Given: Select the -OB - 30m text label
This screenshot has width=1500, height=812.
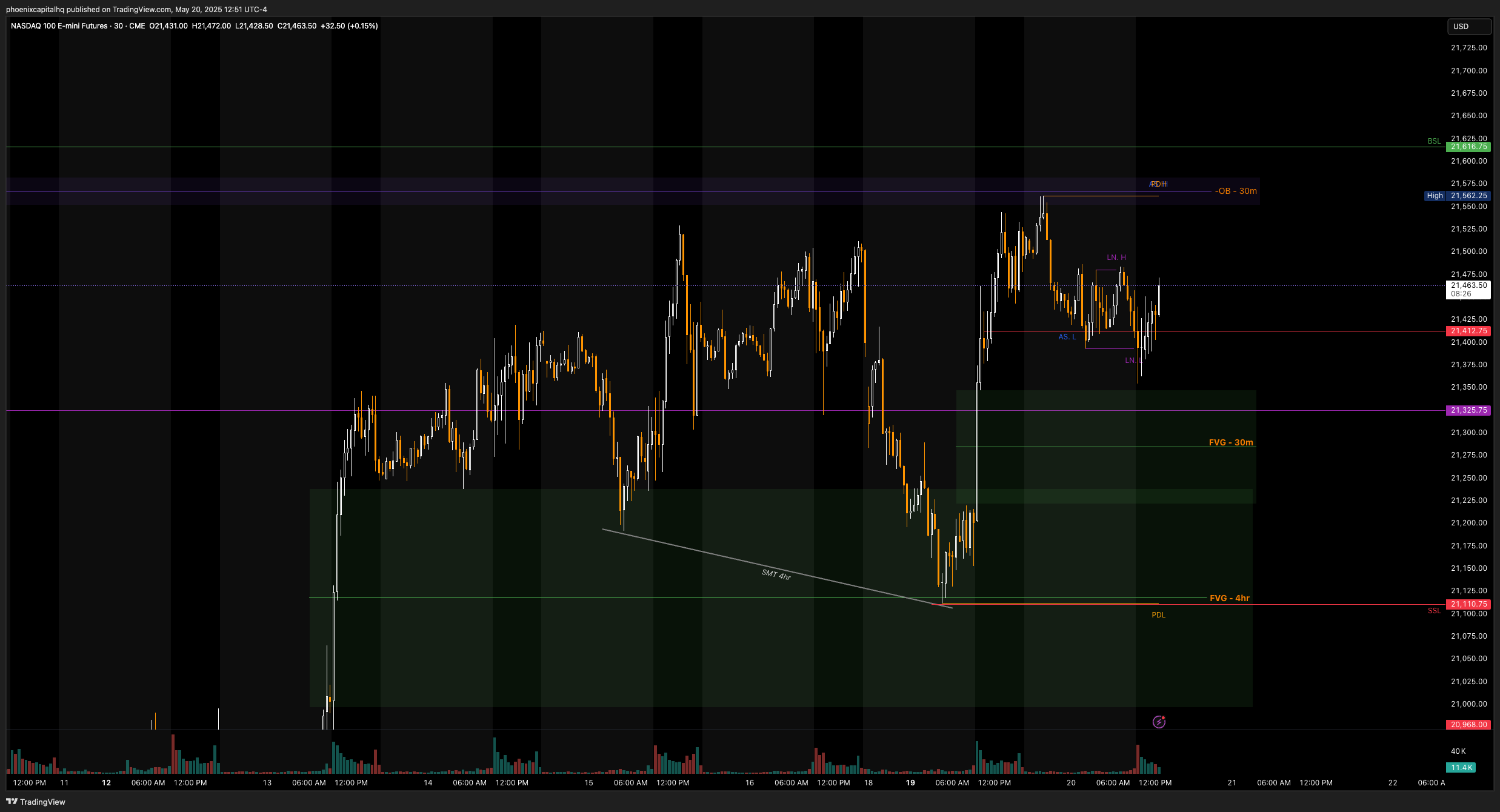Looking at the screenshot, I should coord(1235,191).
